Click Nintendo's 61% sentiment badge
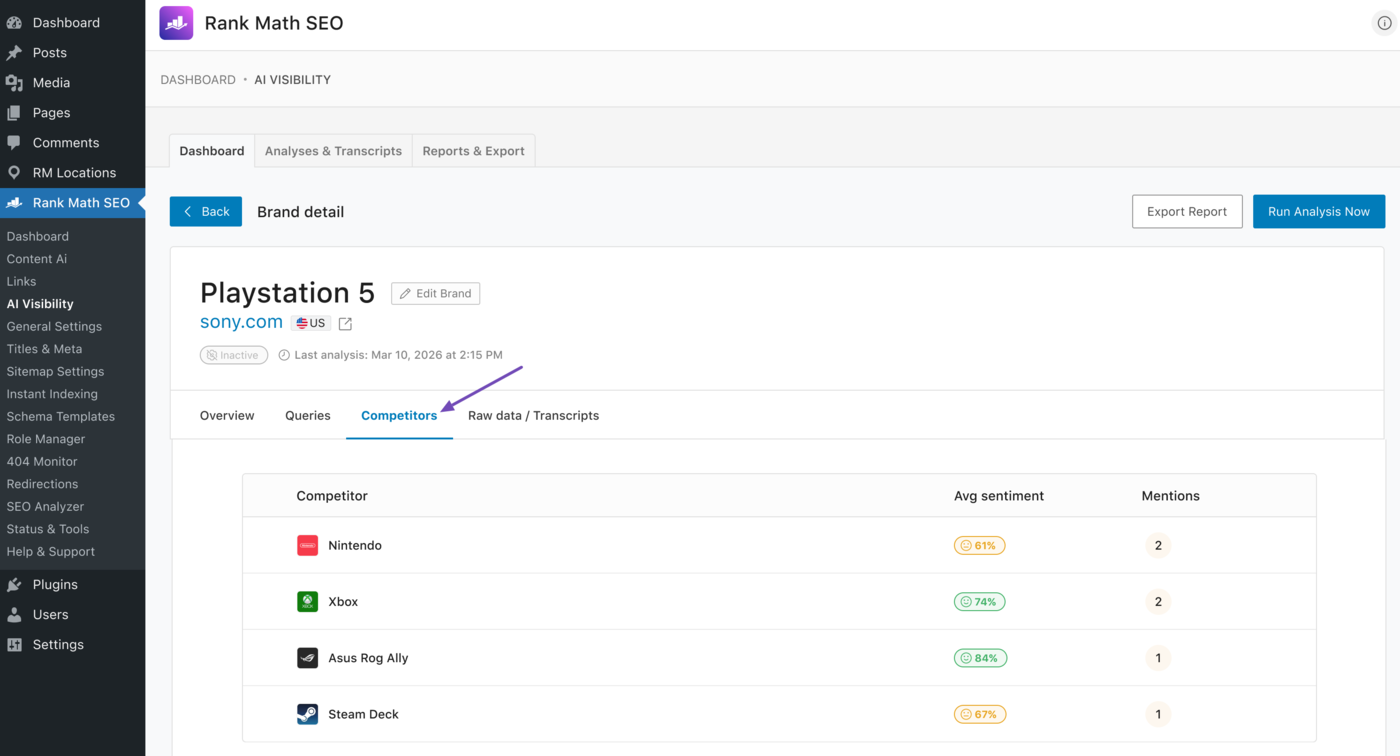 [979, 545]
